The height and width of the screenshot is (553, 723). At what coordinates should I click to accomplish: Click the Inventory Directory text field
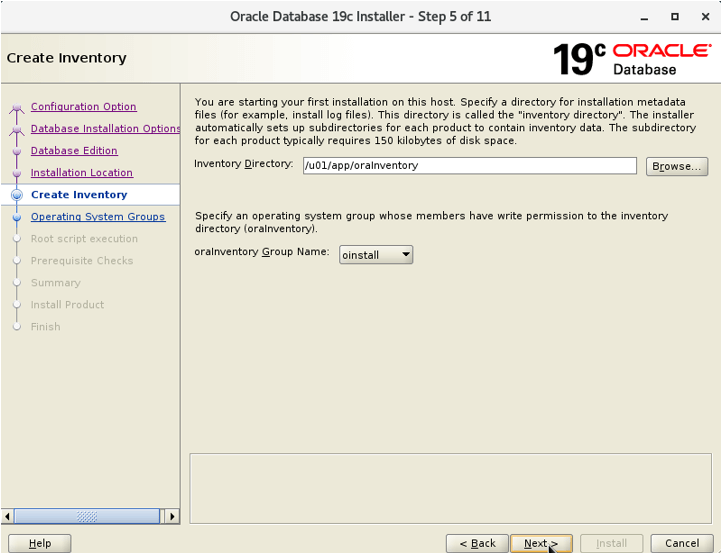[x=469, y=166]
